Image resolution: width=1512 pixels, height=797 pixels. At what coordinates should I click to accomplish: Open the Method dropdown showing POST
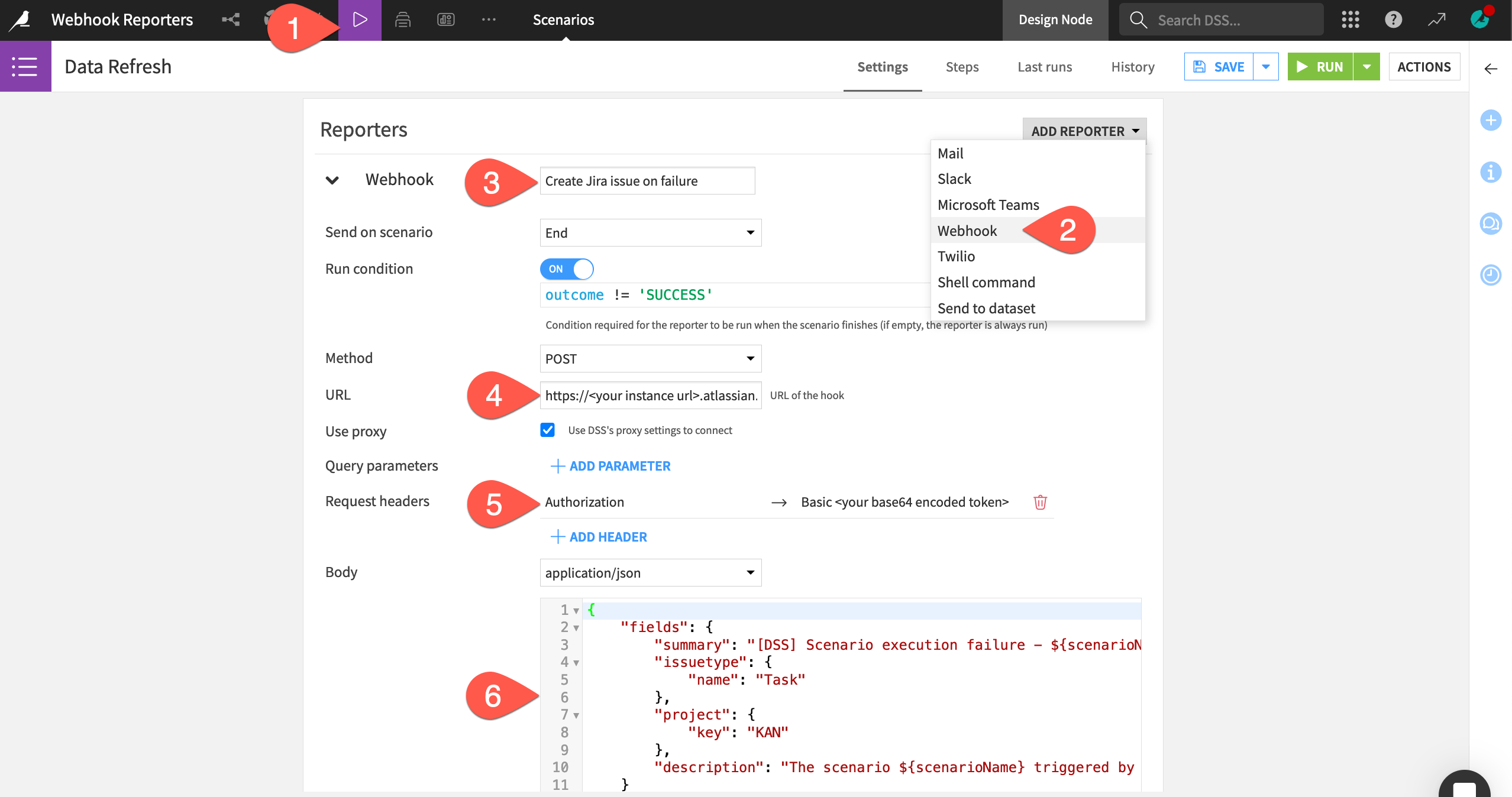click(650, 358)
